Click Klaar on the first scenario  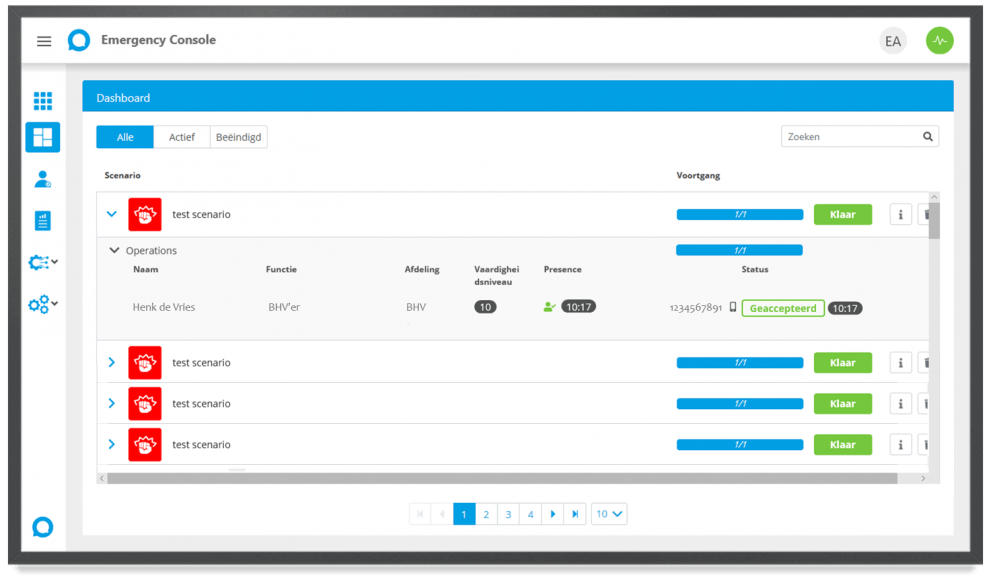tap(842, 214)
